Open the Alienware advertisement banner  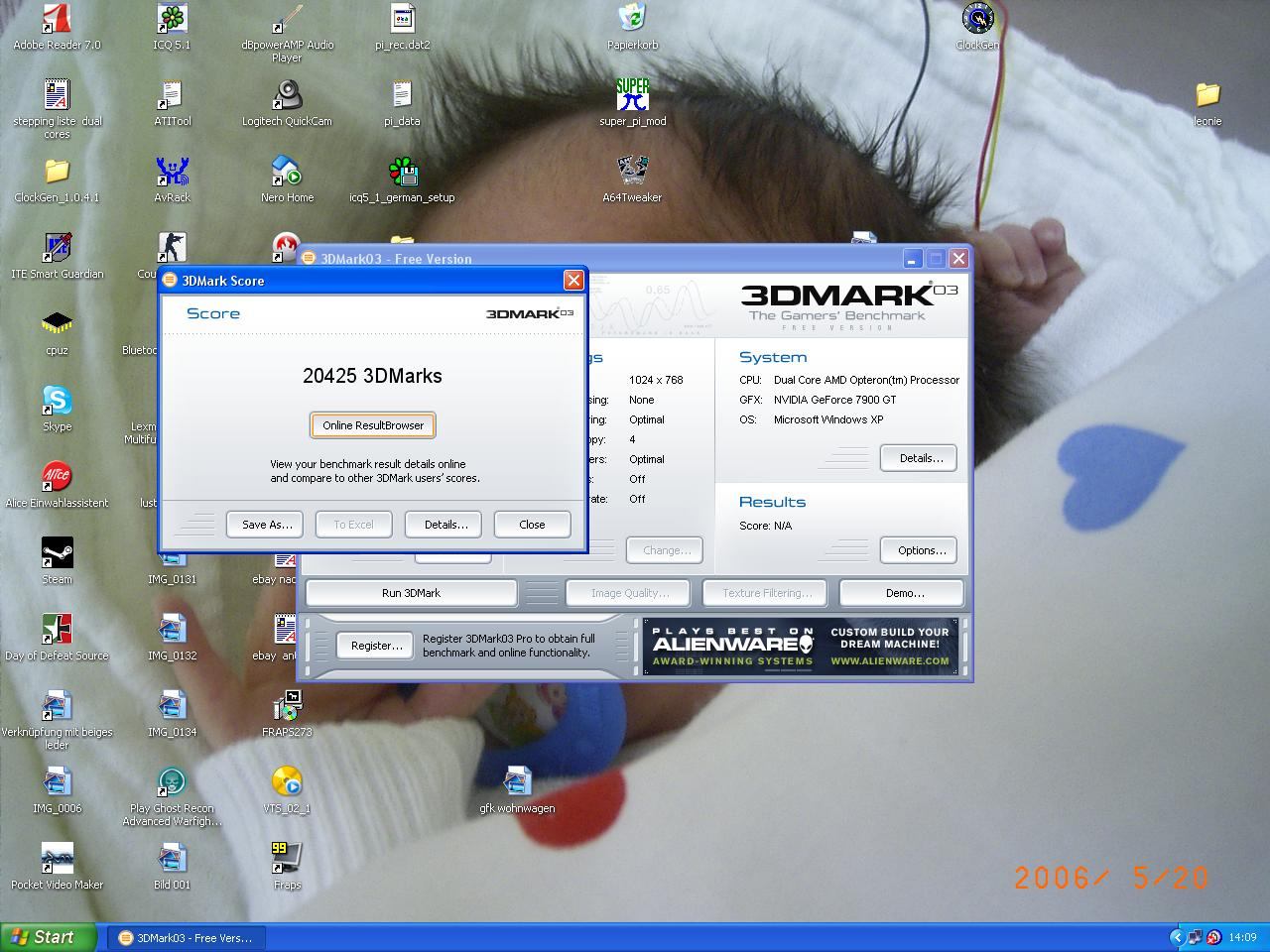click(x=801, y=647)
